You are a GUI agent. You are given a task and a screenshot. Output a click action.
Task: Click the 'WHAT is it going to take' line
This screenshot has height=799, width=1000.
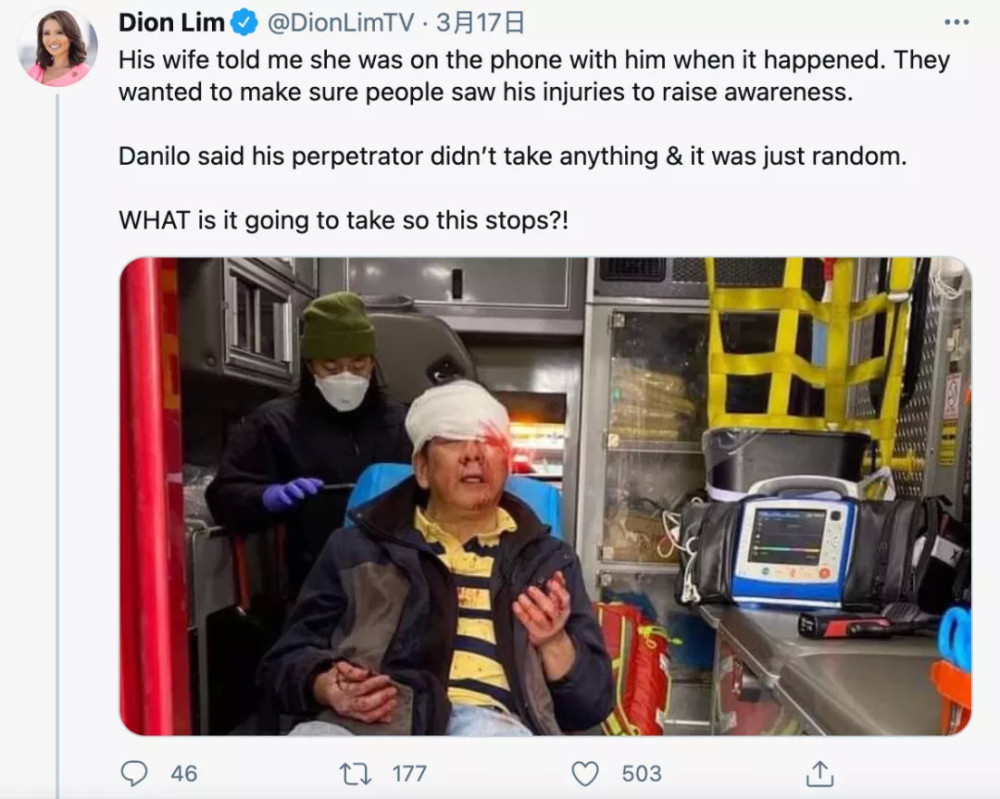343,221
